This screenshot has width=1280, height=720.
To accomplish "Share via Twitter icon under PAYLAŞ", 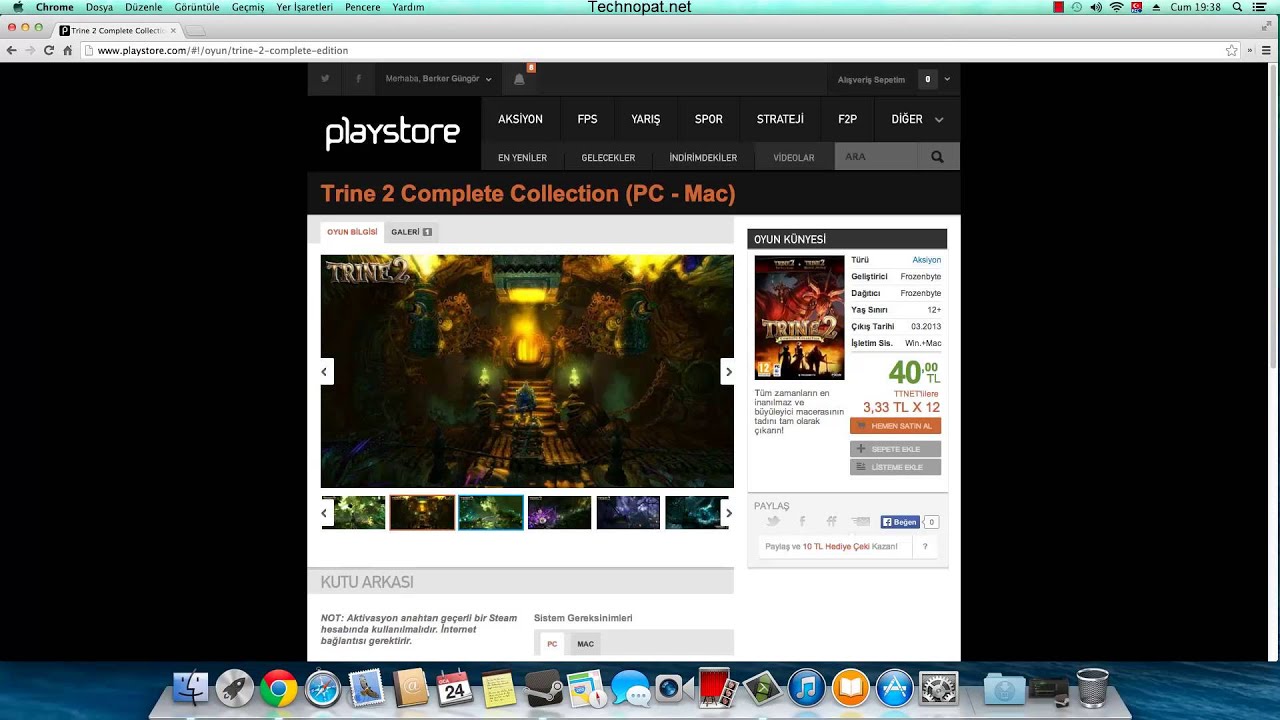I will point(773,522).
